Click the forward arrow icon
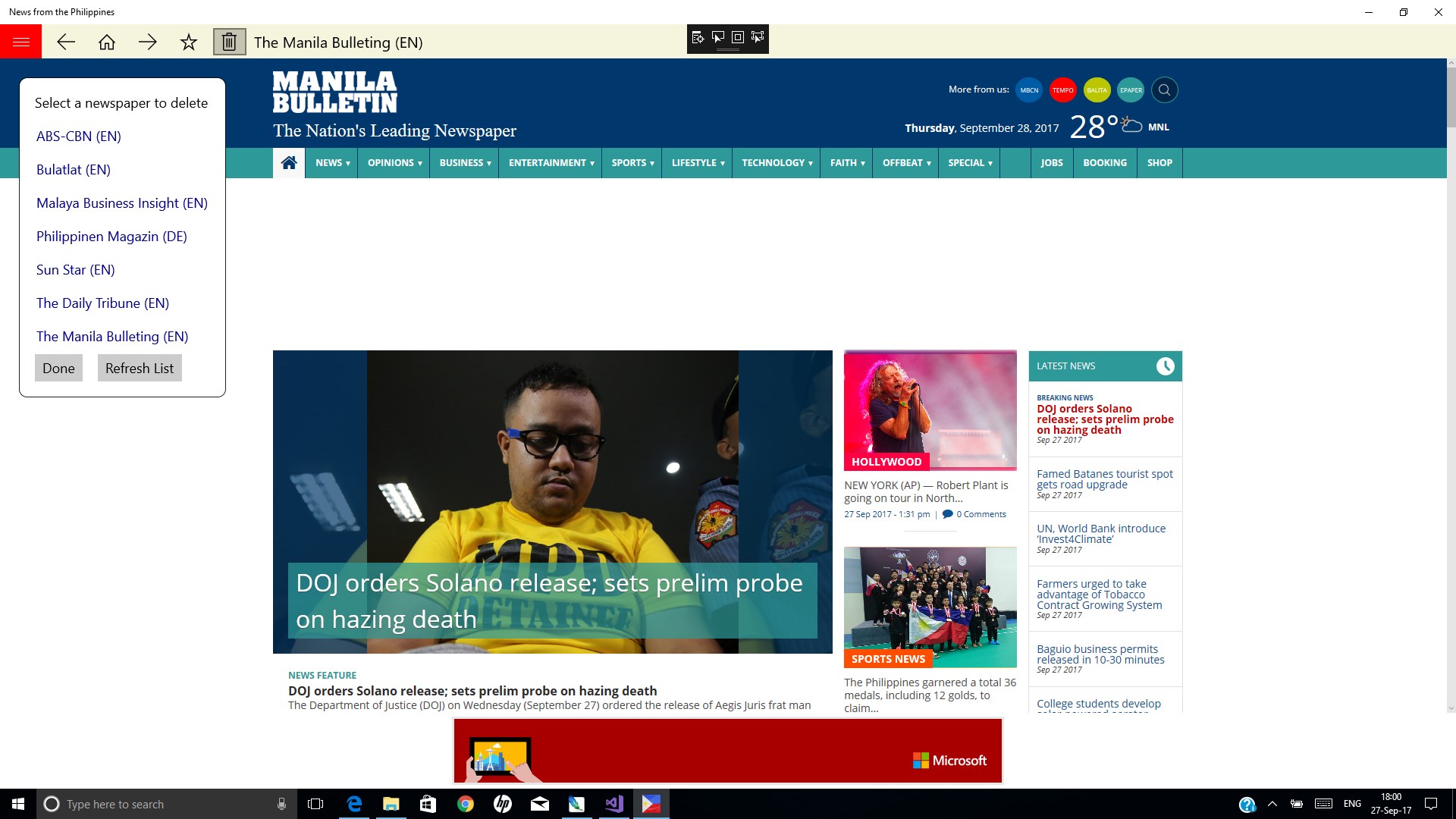This screenshot has width=1456, height=819. tap(148, 42)
